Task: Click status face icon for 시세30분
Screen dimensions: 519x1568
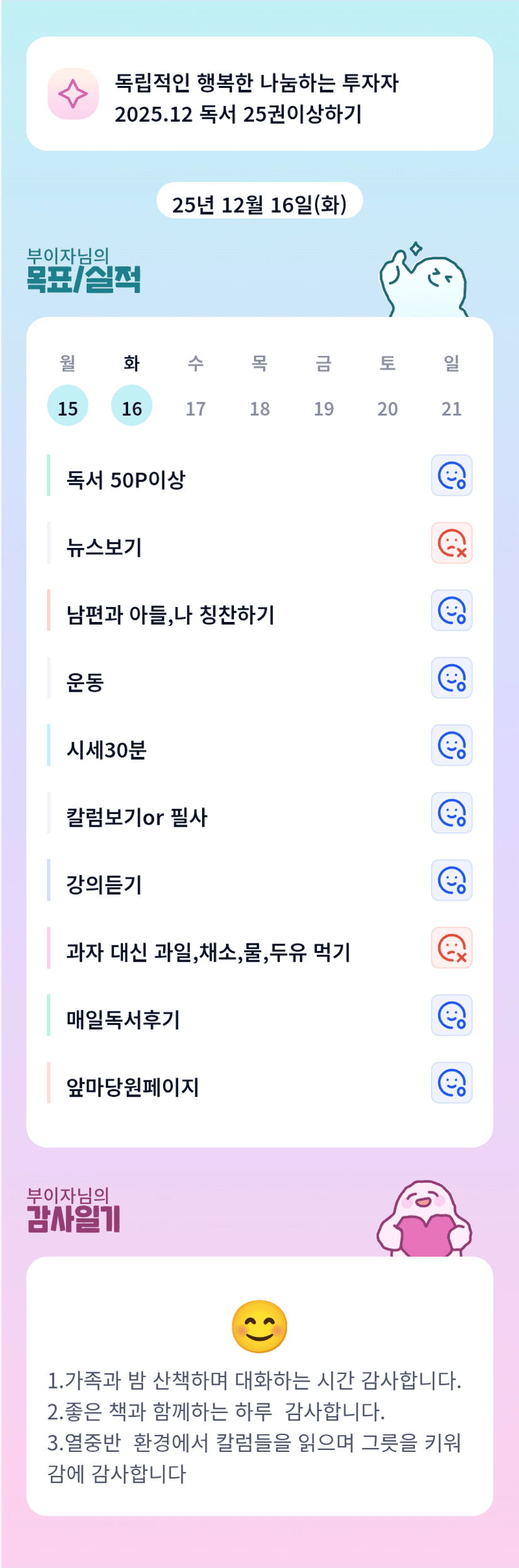Action: click(451, 746)
